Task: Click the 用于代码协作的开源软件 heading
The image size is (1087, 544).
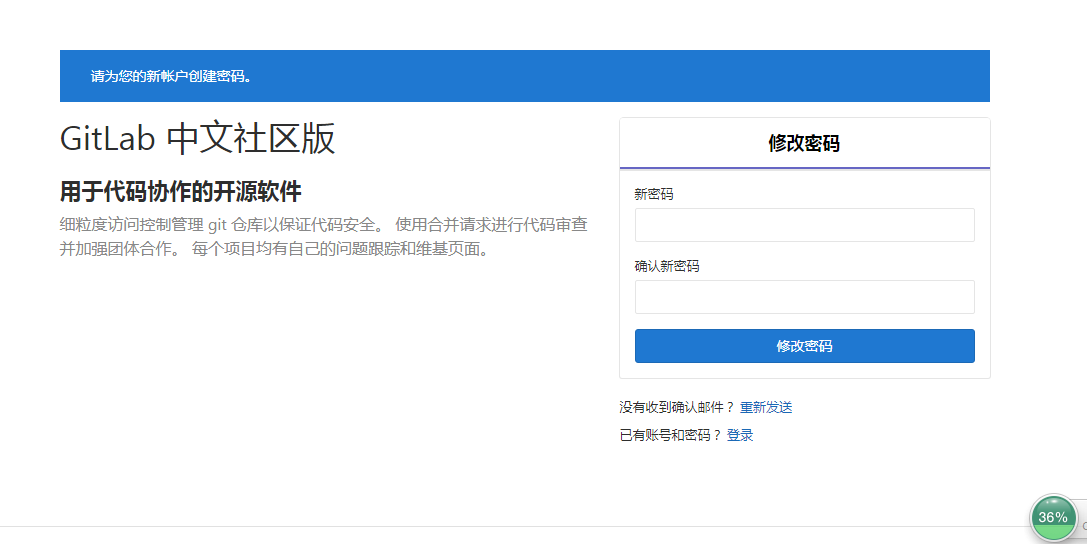Action: pos(180,192)
